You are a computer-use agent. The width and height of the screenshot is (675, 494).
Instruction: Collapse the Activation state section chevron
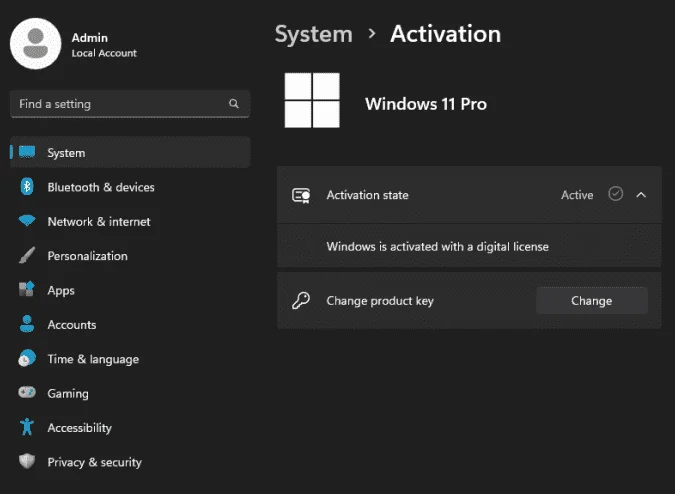(641, 195)
